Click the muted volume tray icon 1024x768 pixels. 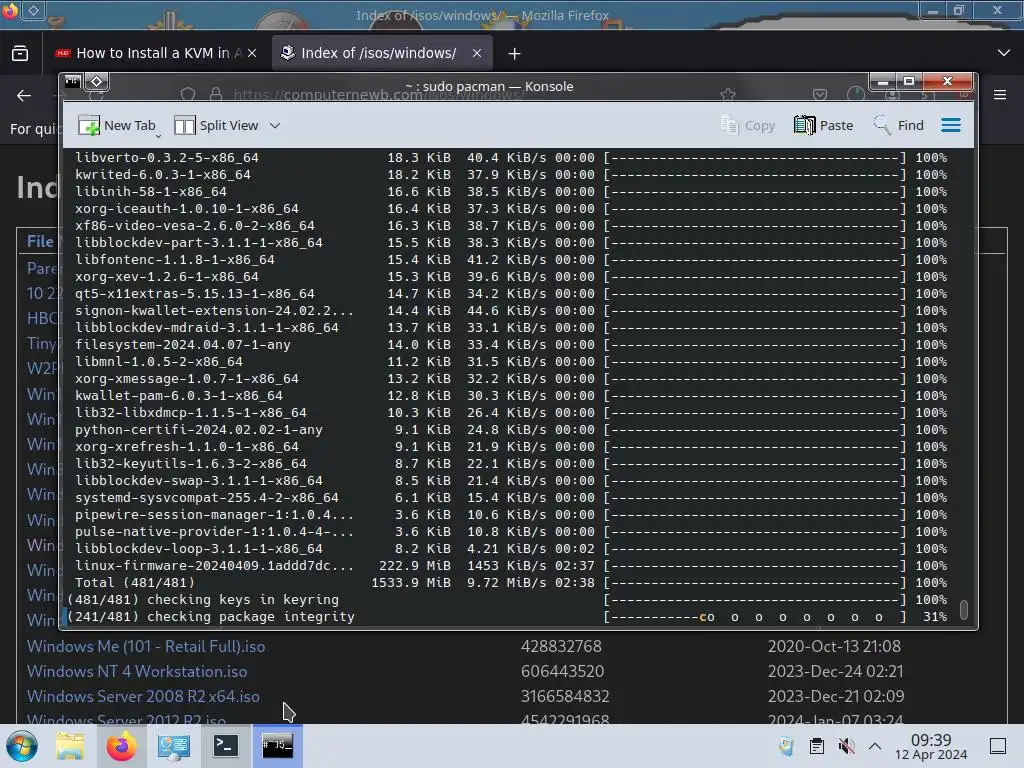(846, 746)
